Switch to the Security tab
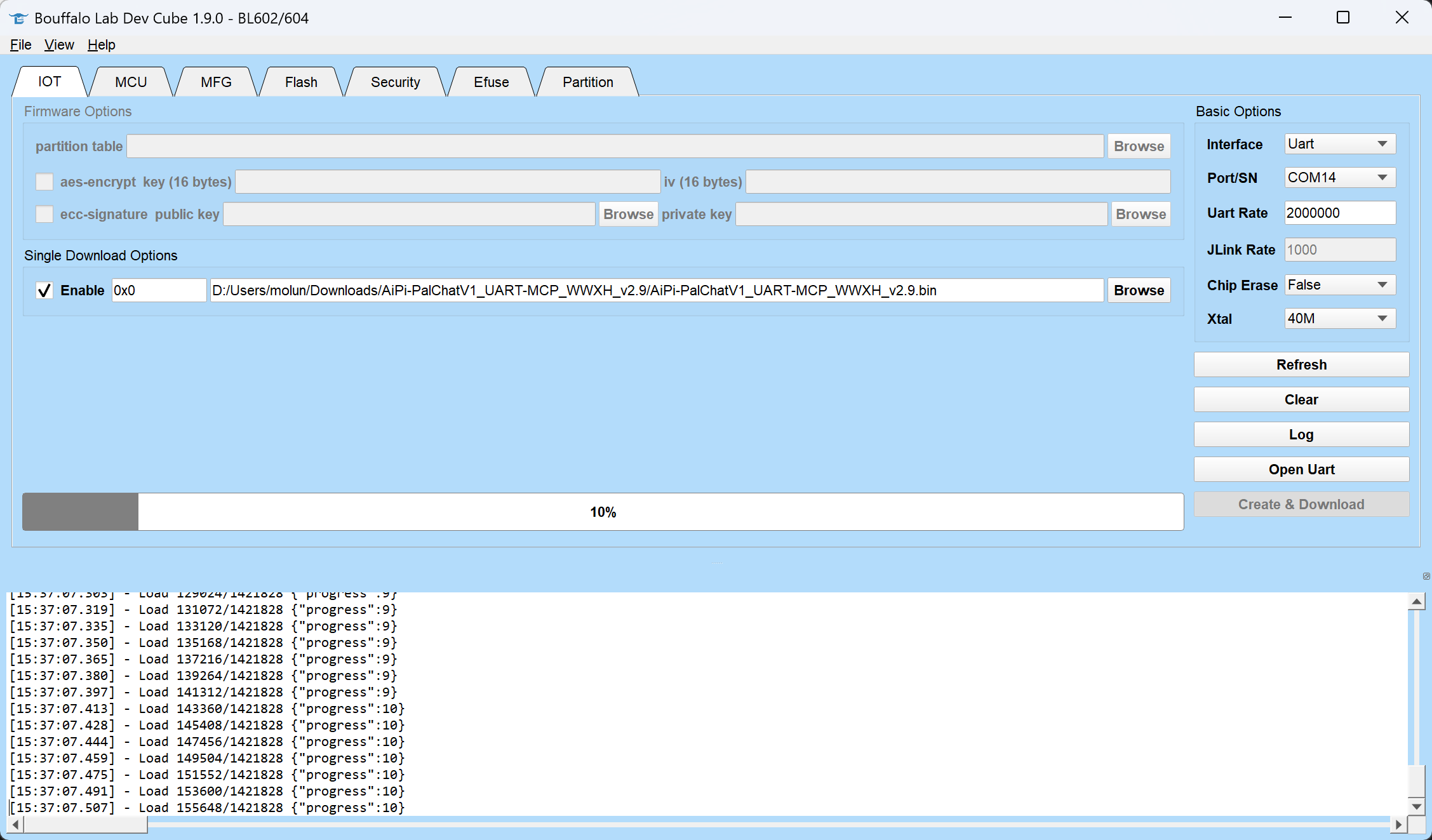The image size is (1432, 840). [x=395, y=82]
